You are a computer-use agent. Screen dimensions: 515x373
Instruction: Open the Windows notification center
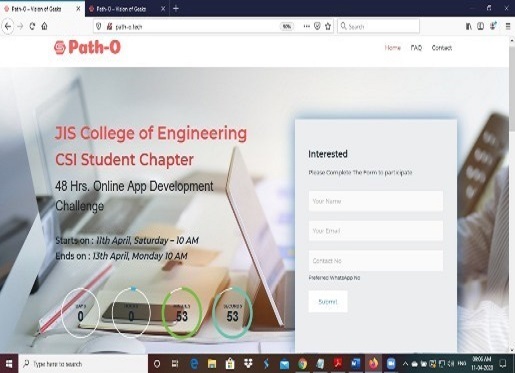click(x=503, y=363)
